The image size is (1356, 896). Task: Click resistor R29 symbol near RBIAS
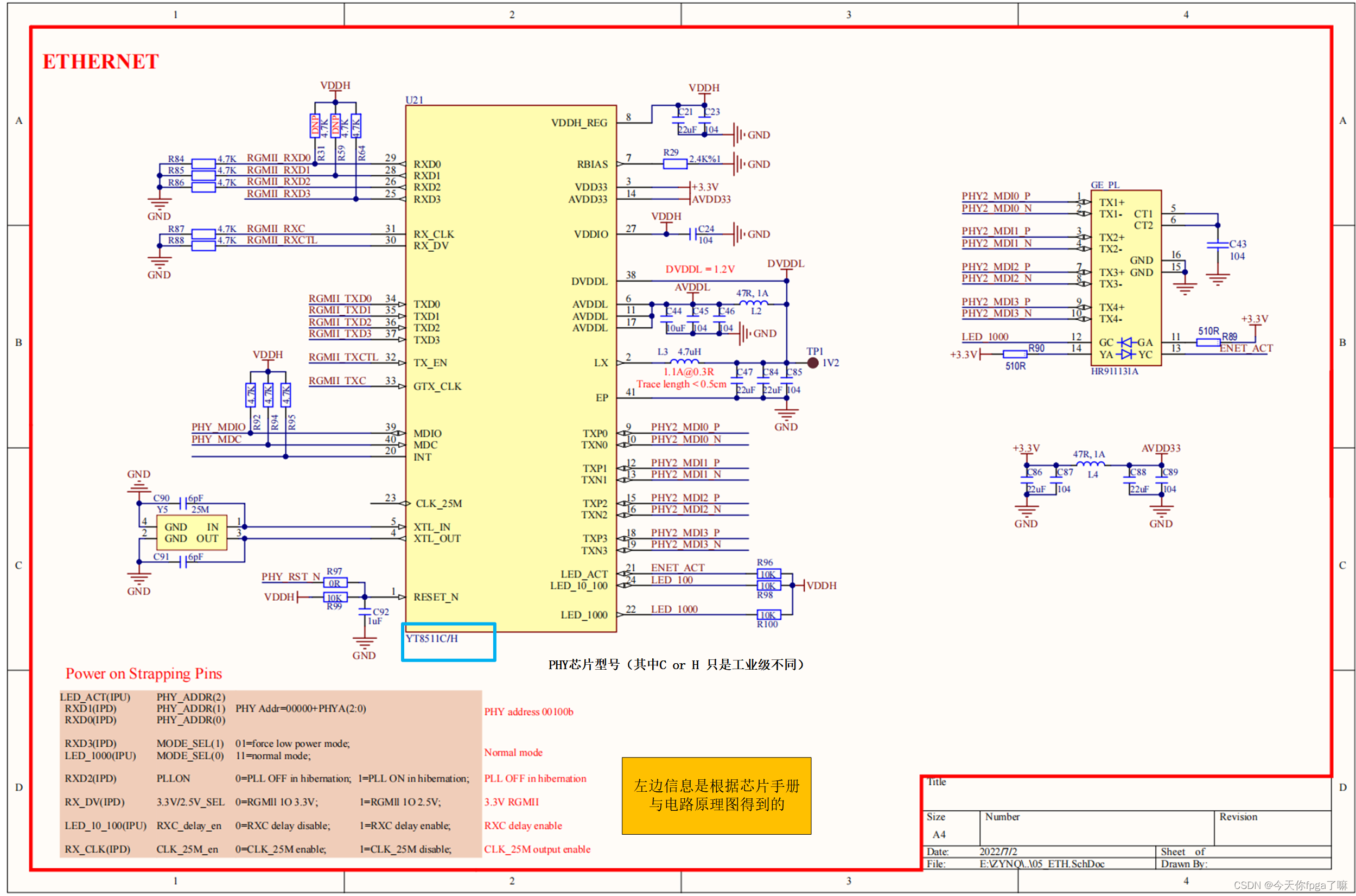(674, 164)
